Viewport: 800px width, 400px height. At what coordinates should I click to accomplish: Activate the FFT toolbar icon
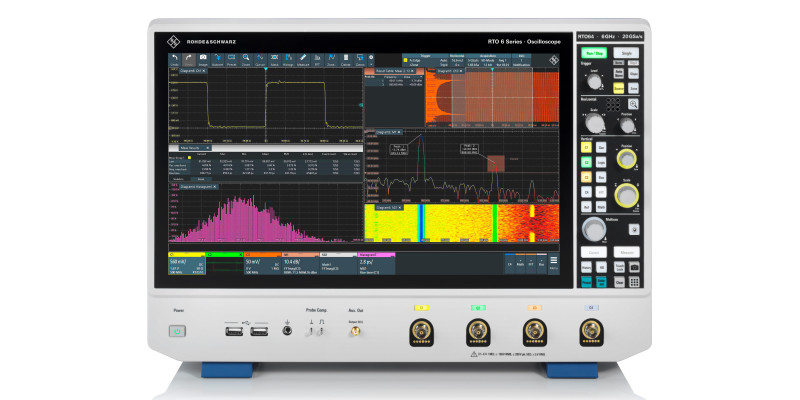click(317, 59)
